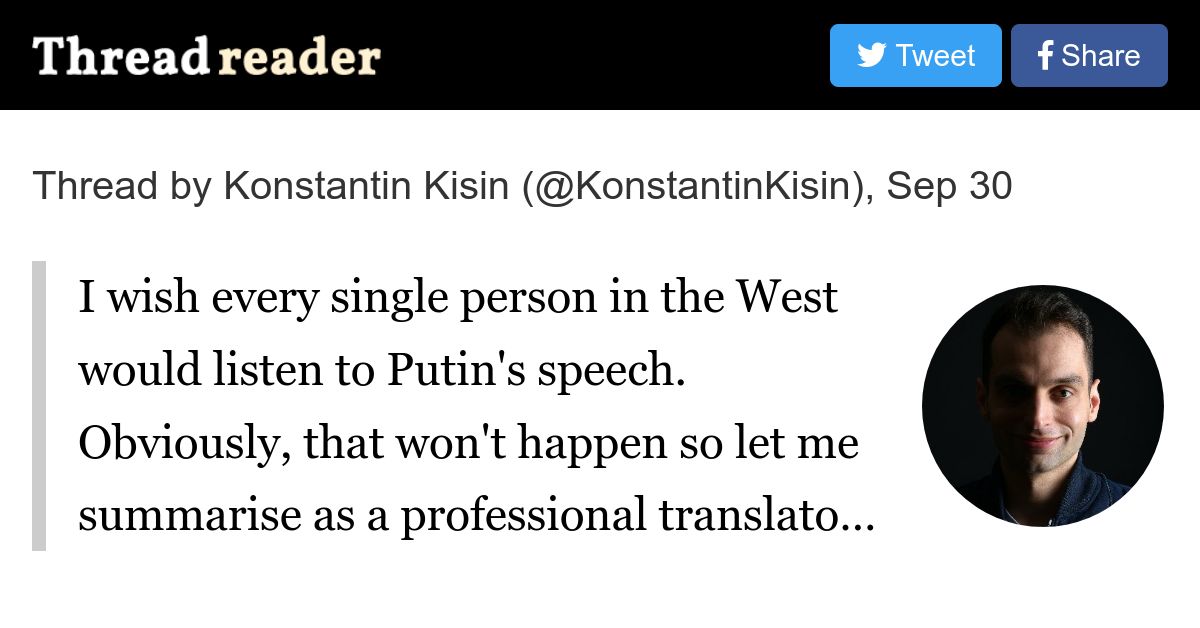Open the Thread reader logo homepage
Viewport: 1200px width, 628px height.
pos(207,56)
